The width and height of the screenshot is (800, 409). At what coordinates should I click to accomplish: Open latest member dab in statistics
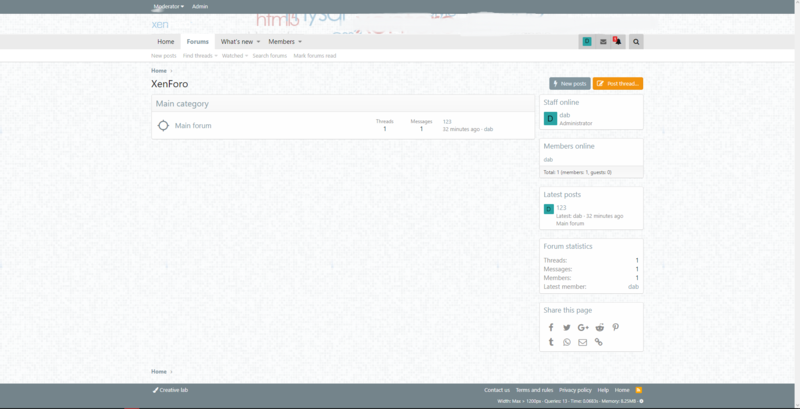click(x=633, y=287)
